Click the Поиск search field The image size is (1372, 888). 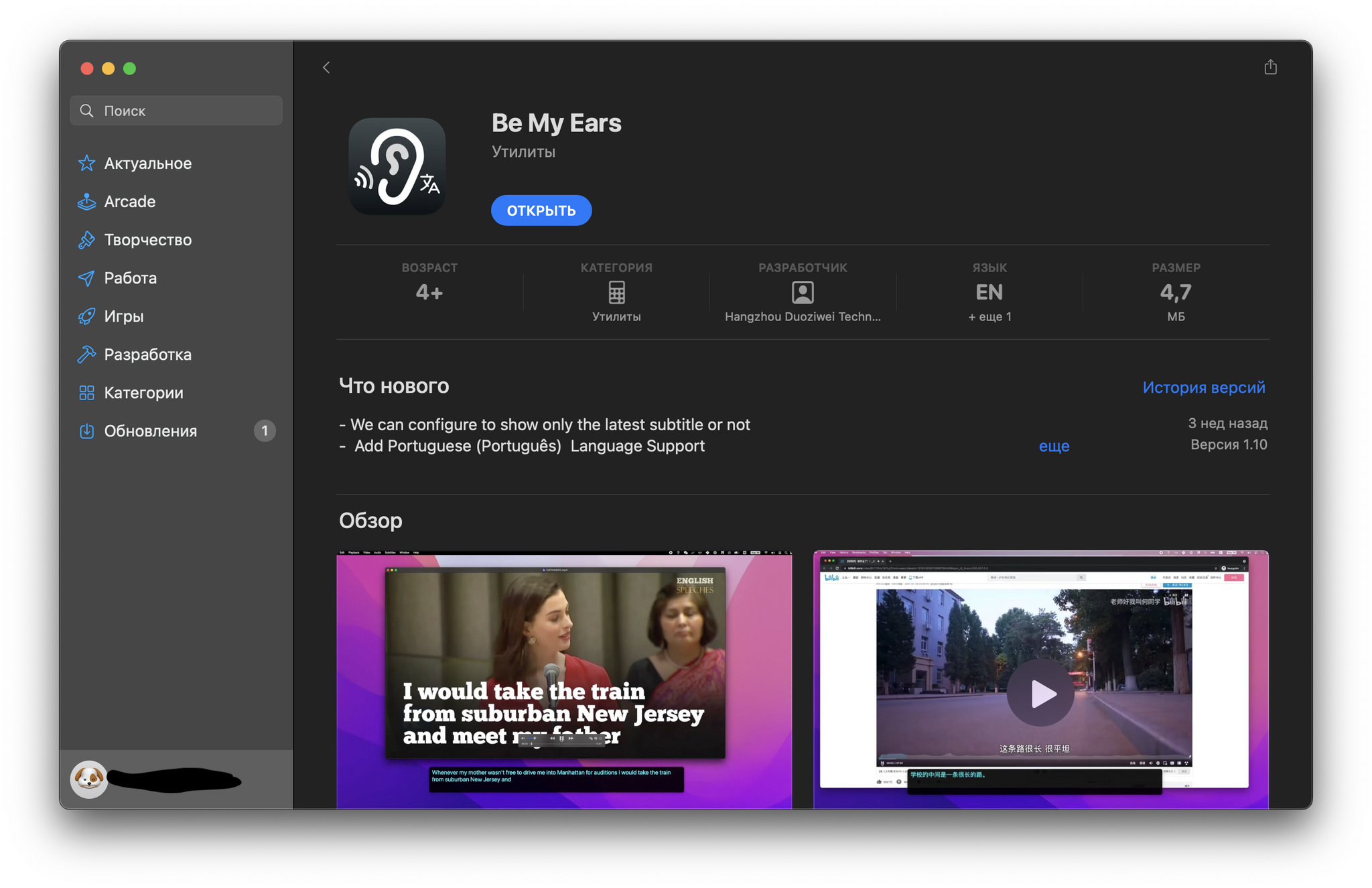[176, 111]
